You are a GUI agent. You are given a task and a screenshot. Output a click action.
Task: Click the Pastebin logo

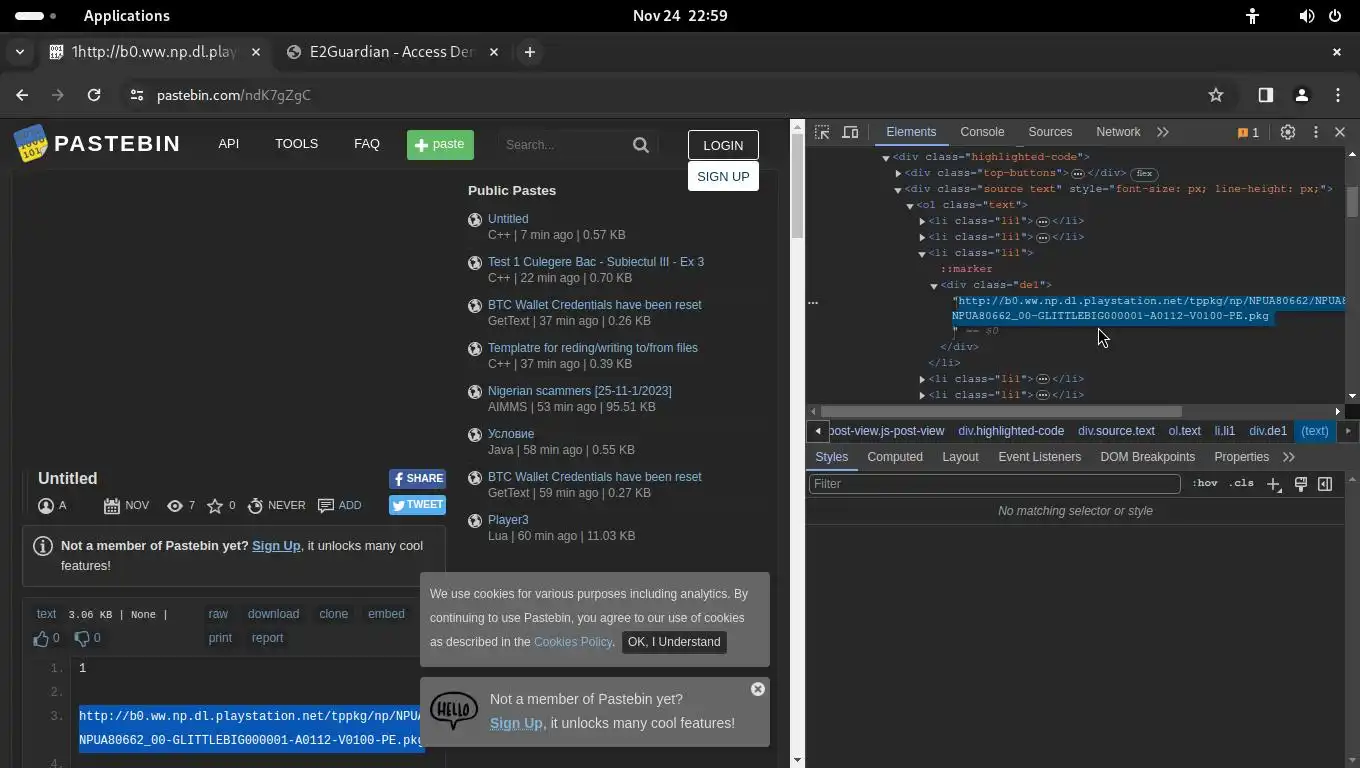[97, 144]
